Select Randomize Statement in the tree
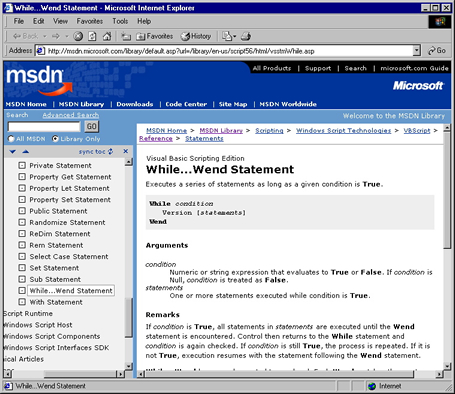The width and height of the screenshot is (455, 394). (x=67, y=222)
